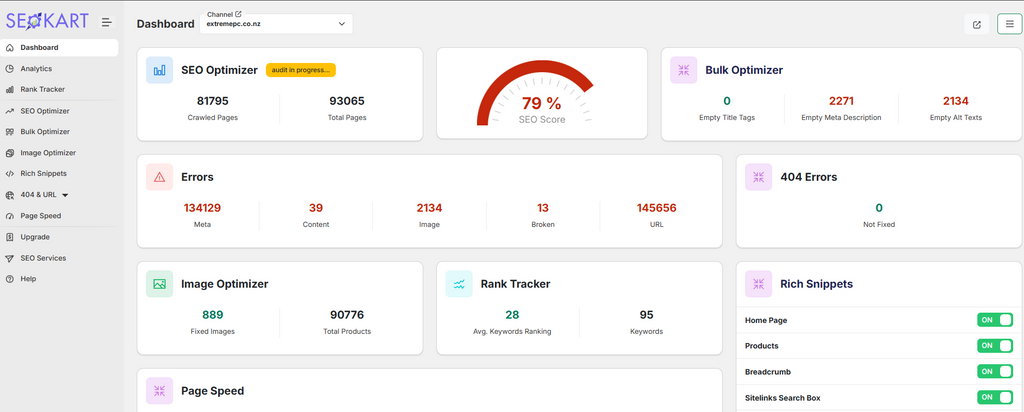Go to Analytics in the sidebar
Screen dimensions: 1024x412
point(36,69)
